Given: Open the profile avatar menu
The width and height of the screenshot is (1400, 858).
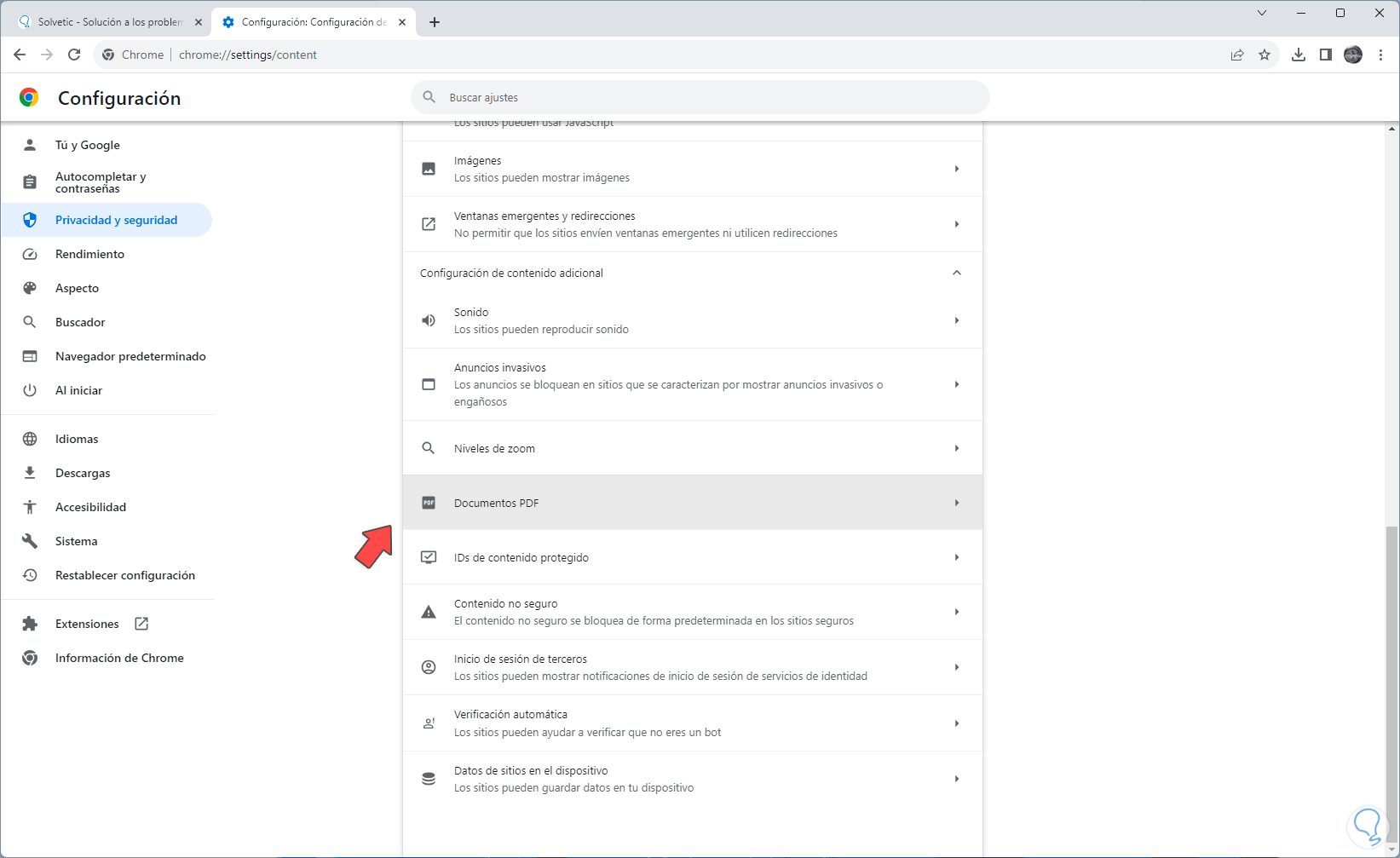Looking at the screenshot, I should [x=1353, y=55].
